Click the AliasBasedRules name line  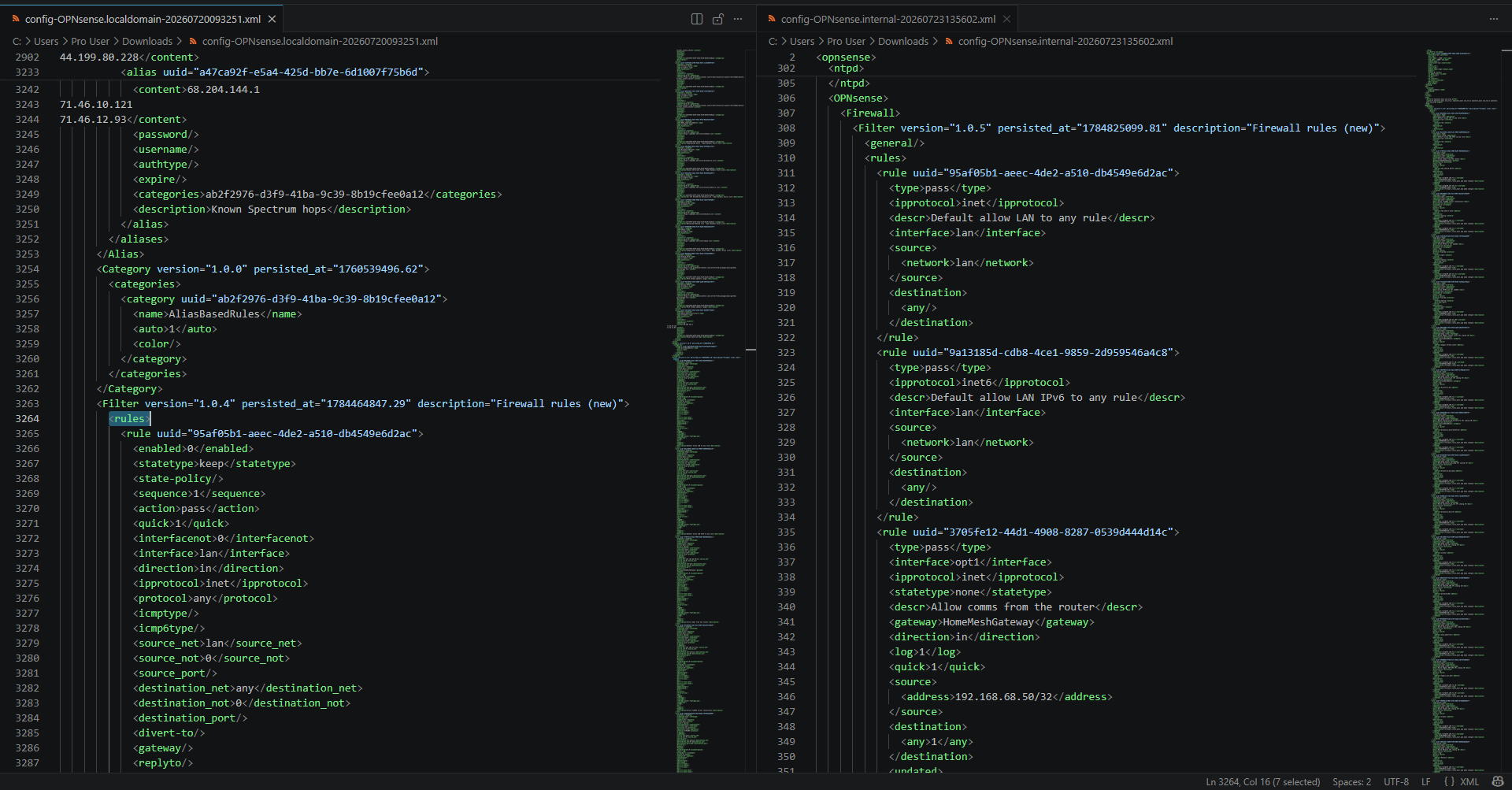(217, 314)
